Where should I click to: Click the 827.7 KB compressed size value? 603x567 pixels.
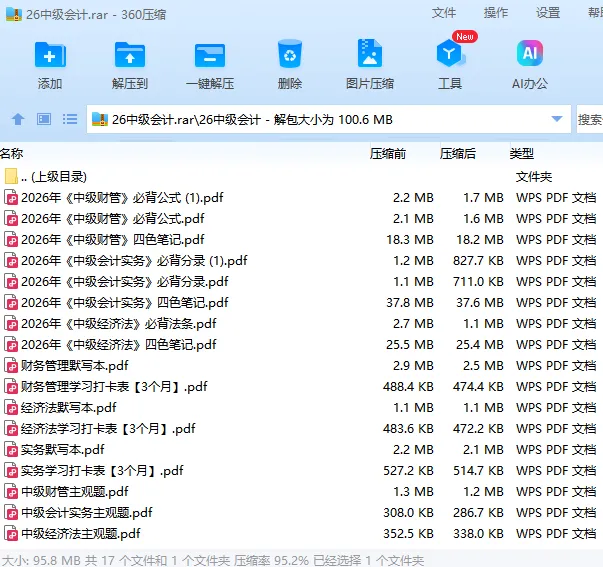pyautogui.click(x=478, y=261)
